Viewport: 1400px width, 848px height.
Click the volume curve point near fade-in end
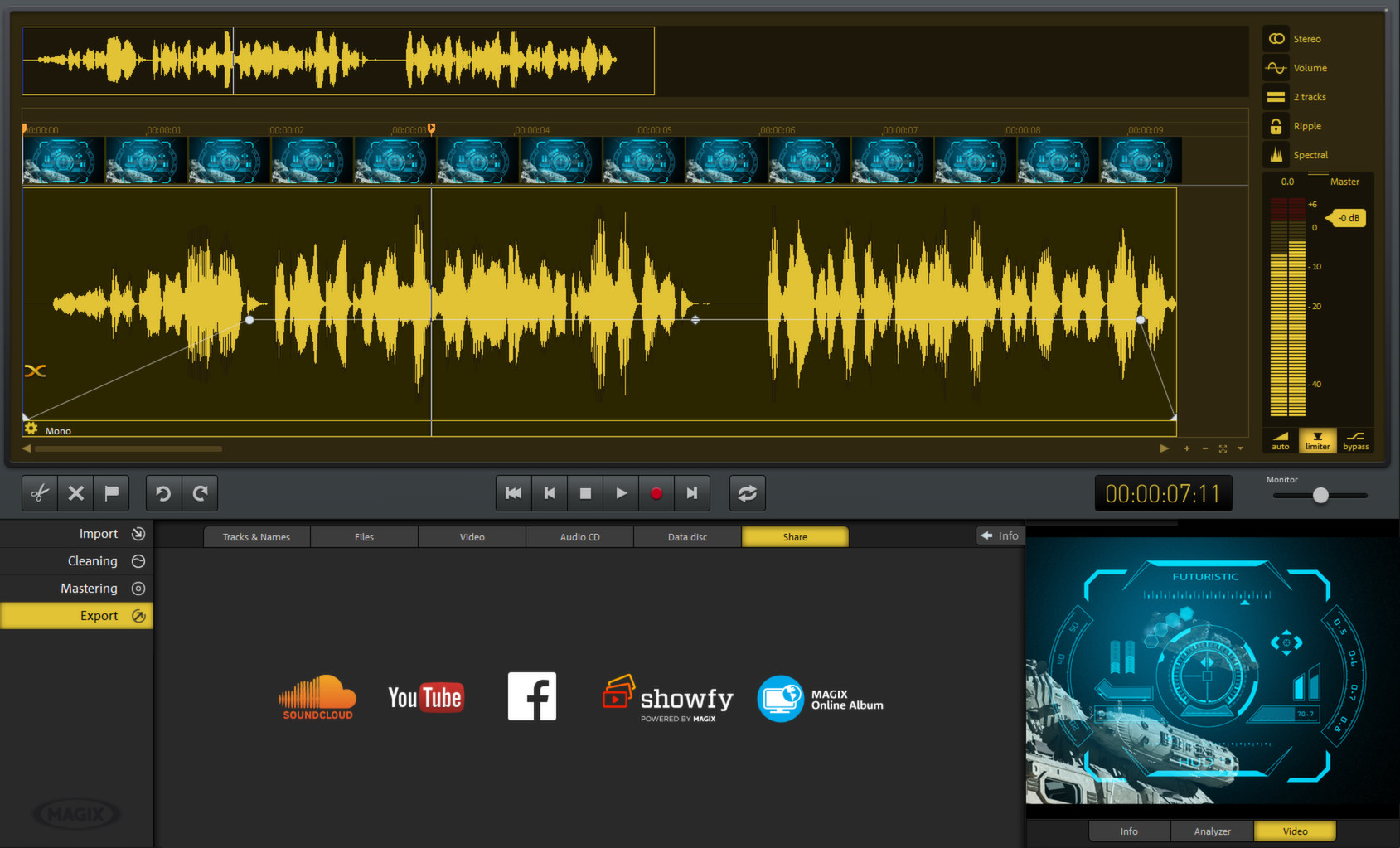(249, 320)
